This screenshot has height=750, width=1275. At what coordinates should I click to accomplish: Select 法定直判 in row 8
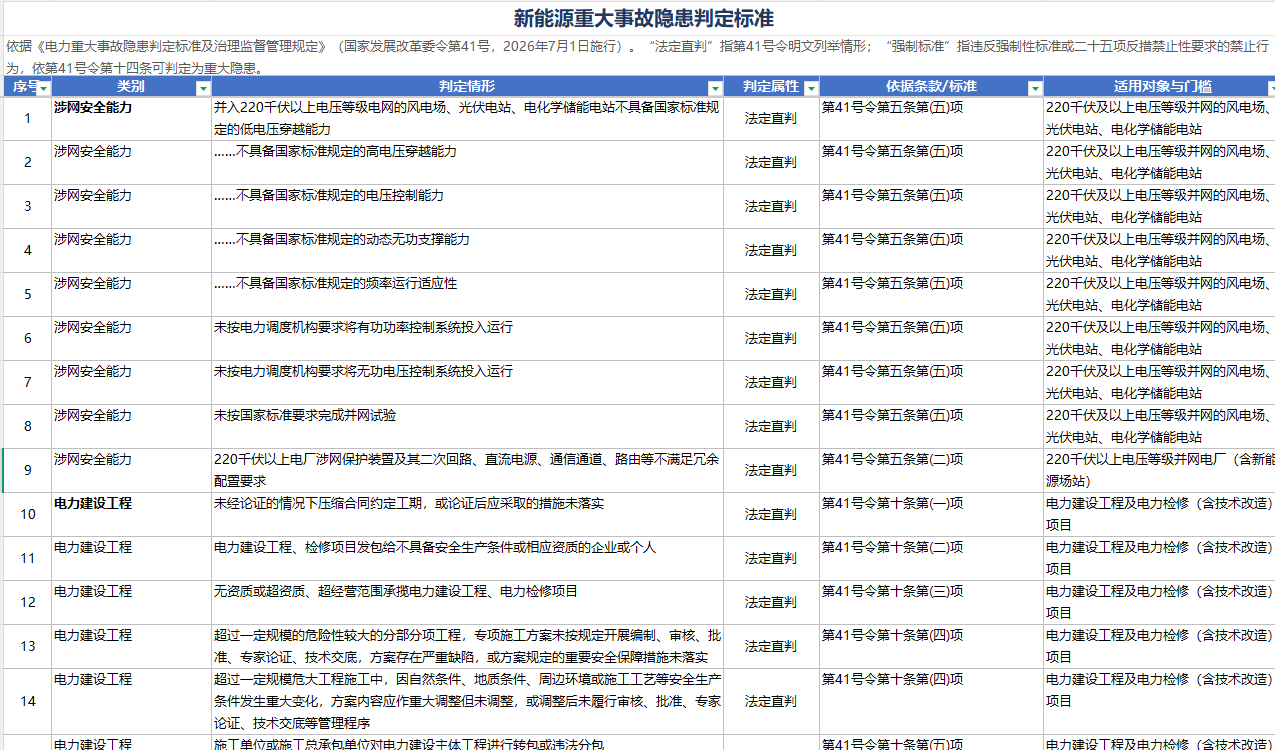coord(771,427)
